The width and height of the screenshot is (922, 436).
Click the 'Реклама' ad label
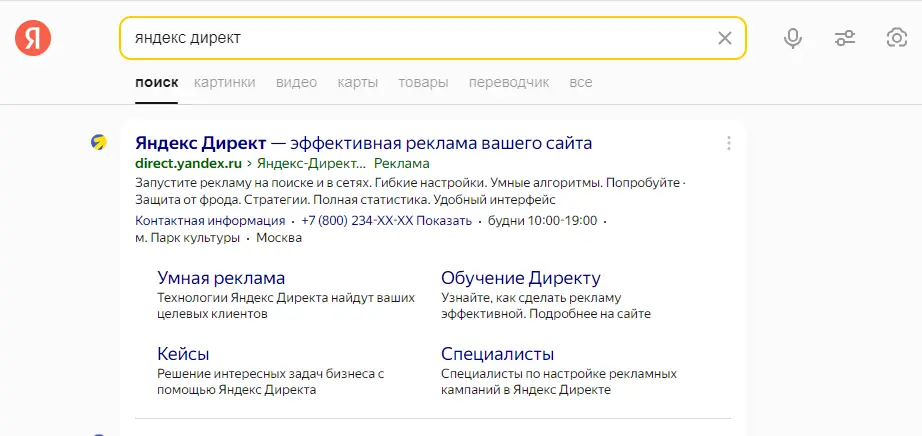pyautogui.click(x=402, y=163)
